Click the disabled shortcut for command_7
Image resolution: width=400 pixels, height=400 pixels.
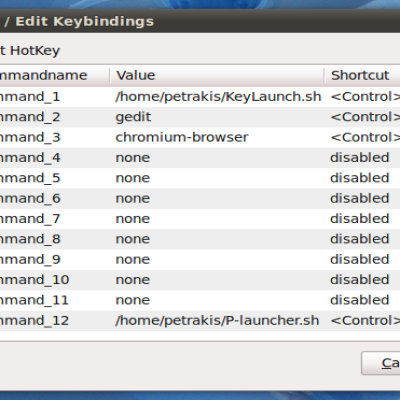pos(360,219)
